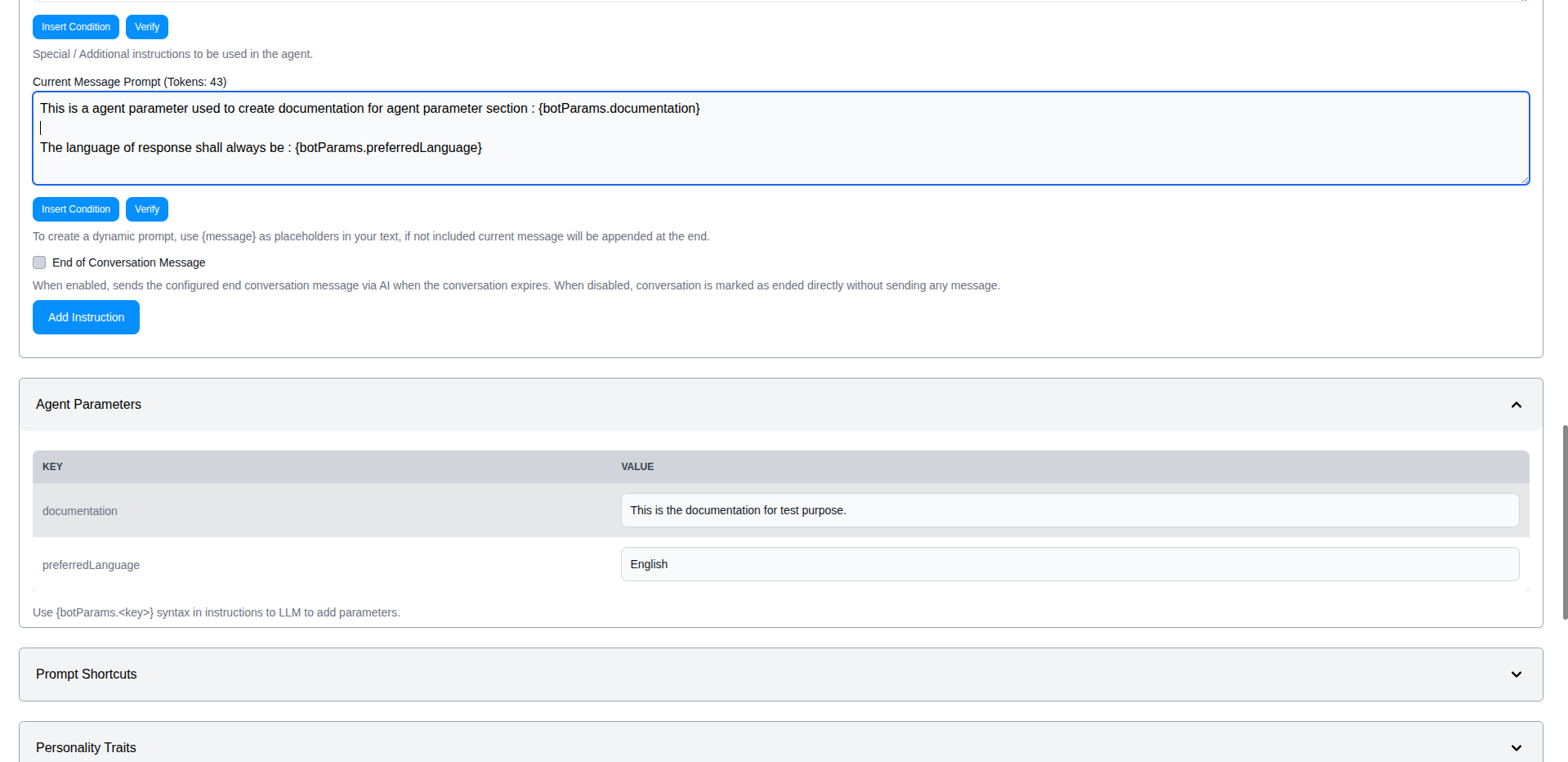Expand the Prompt Shortcuts section chevron
The image size is (1568, 762).
click(x=1517, y=675)
